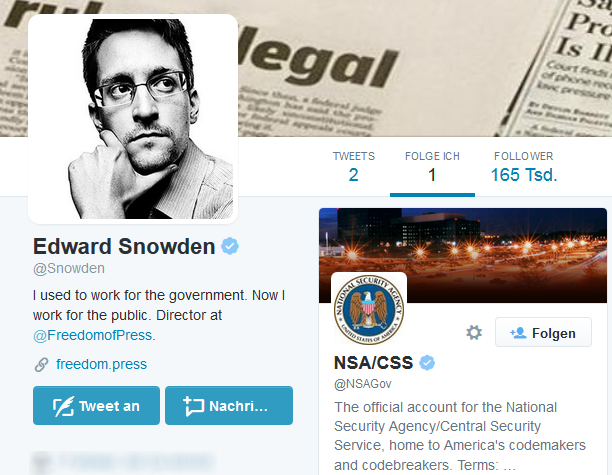
Task: Open the gear options on NSA card
Action: tap(474, 333)
